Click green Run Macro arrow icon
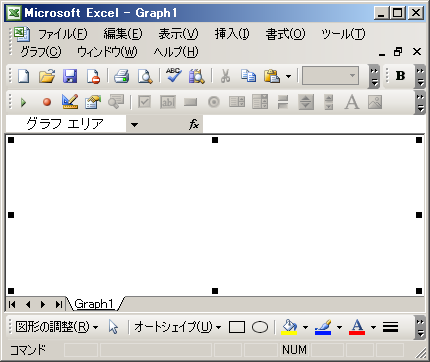Viewport: 430px width, 362px height. coord(23,102)
